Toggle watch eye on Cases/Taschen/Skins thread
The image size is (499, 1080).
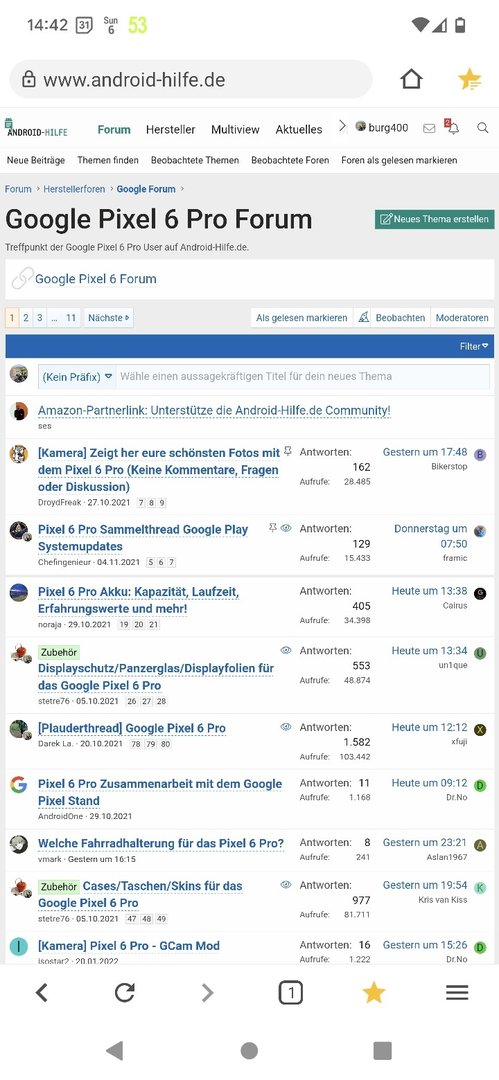pyautogui.click(x=286, y=884)
